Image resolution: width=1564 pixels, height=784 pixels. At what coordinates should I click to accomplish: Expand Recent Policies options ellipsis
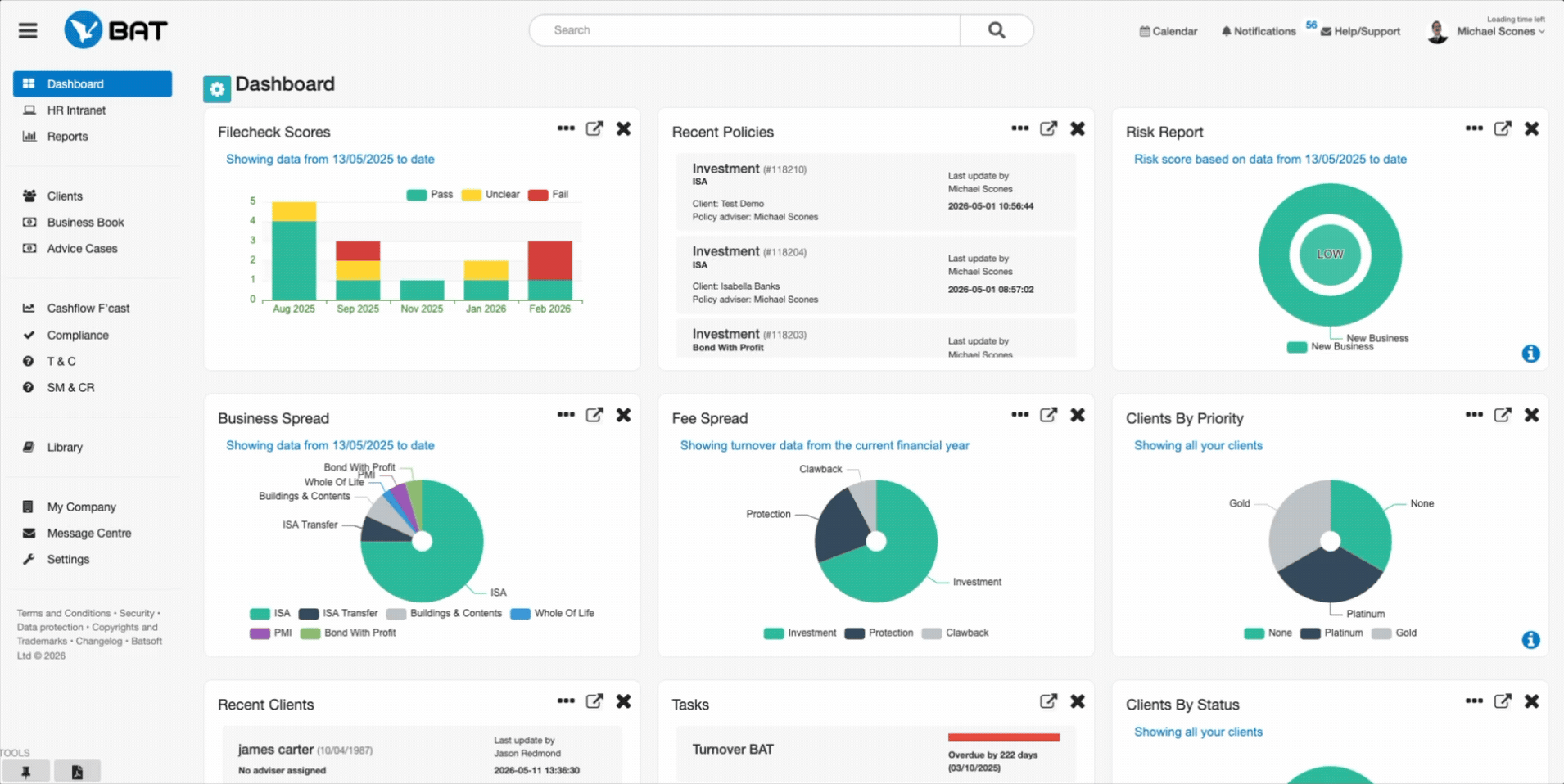point(1019,128)
